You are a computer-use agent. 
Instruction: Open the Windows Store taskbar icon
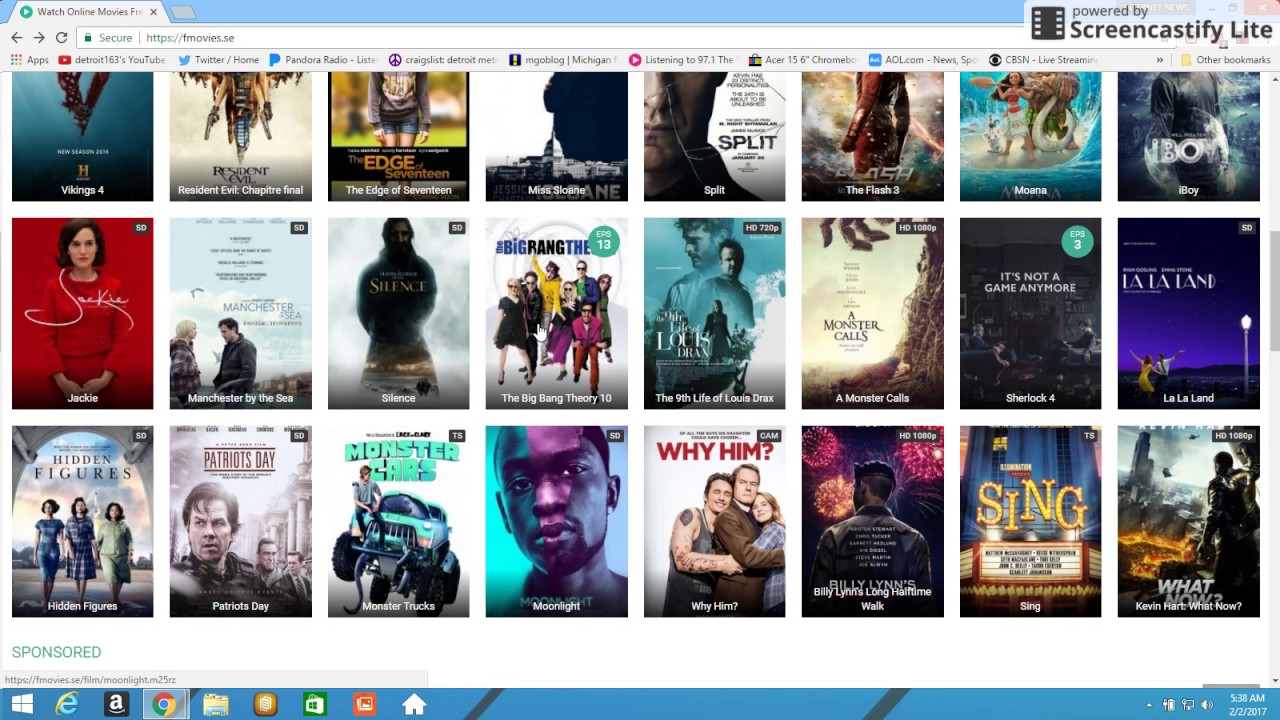[315, 705]
